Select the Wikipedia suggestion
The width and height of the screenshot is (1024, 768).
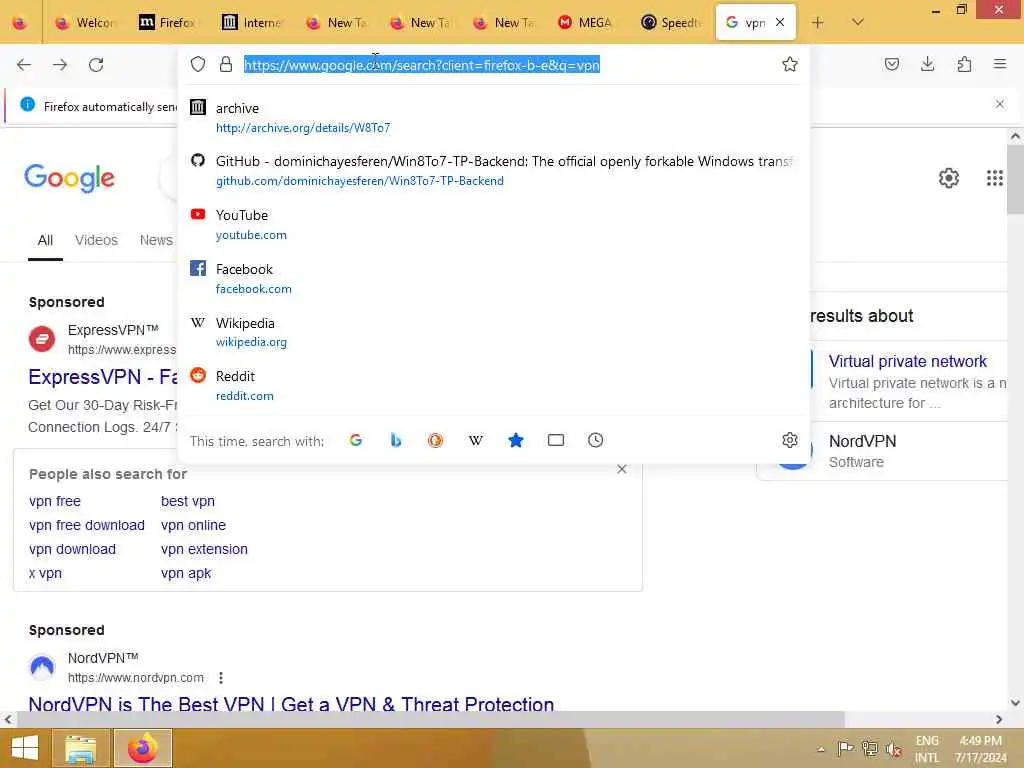coord(493,332)
